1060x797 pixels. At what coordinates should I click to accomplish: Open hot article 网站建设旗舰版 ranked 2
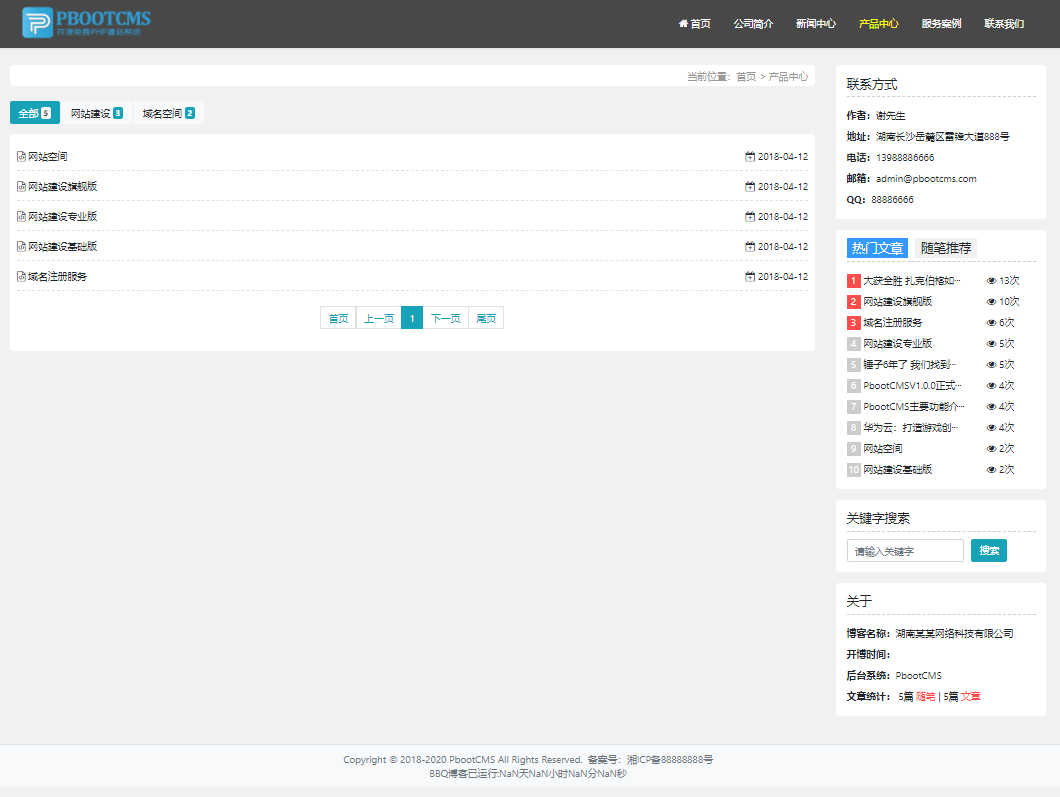pos(897,301)
